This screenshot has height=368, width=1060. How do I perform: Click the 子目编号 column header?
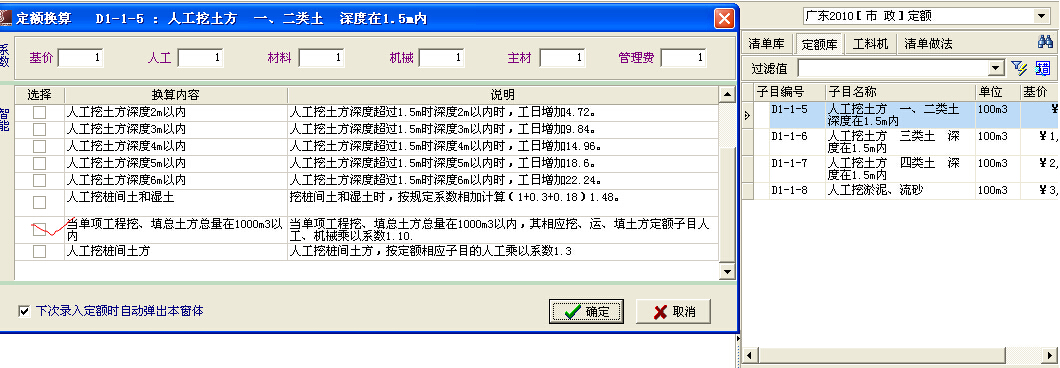click(789, 92)
